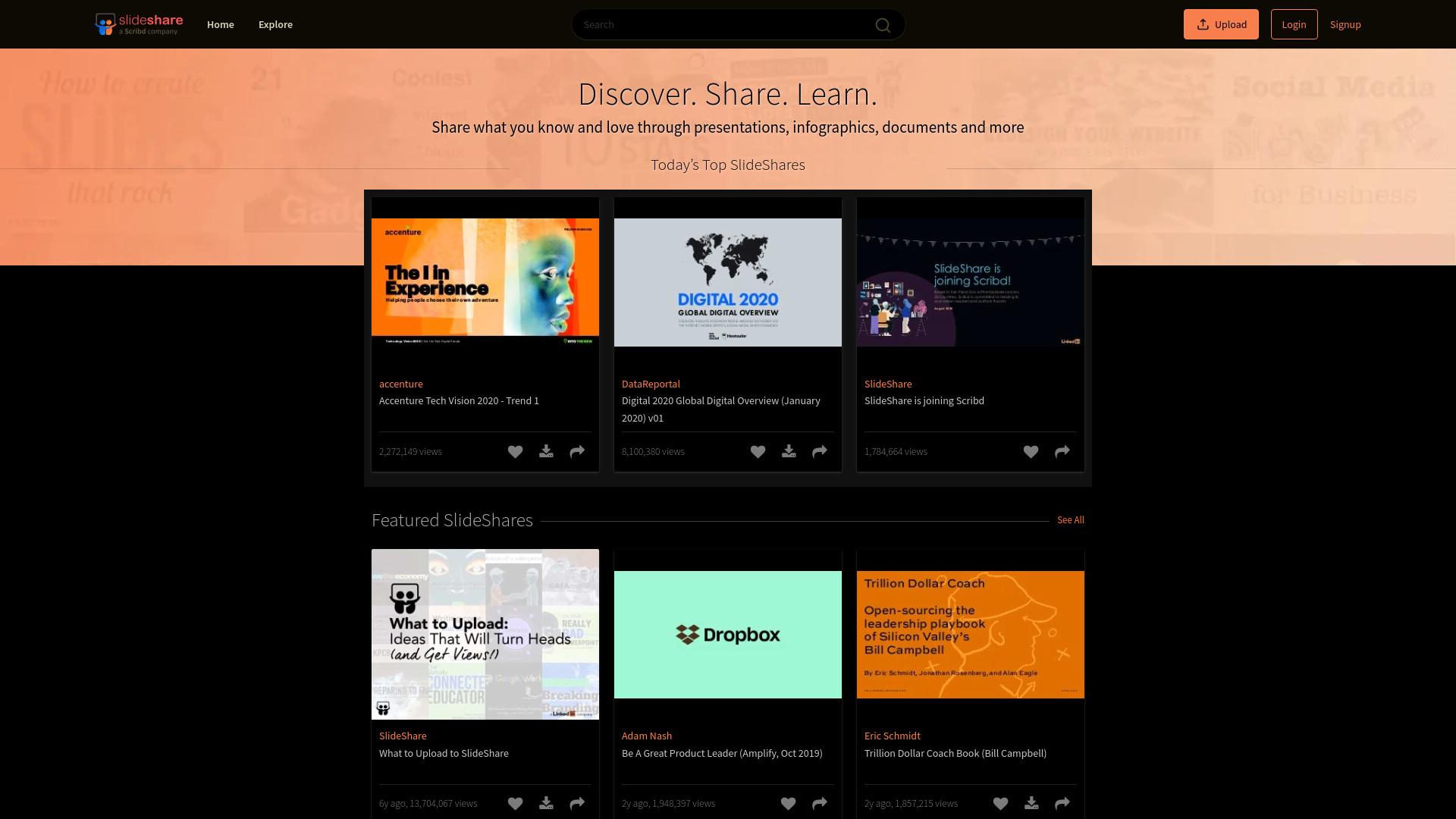Open Accenture Tech Vision 2020 - Trend 1 title
Image resolution: width=1456 pixels, height=819 pixels.
point(459,400)
